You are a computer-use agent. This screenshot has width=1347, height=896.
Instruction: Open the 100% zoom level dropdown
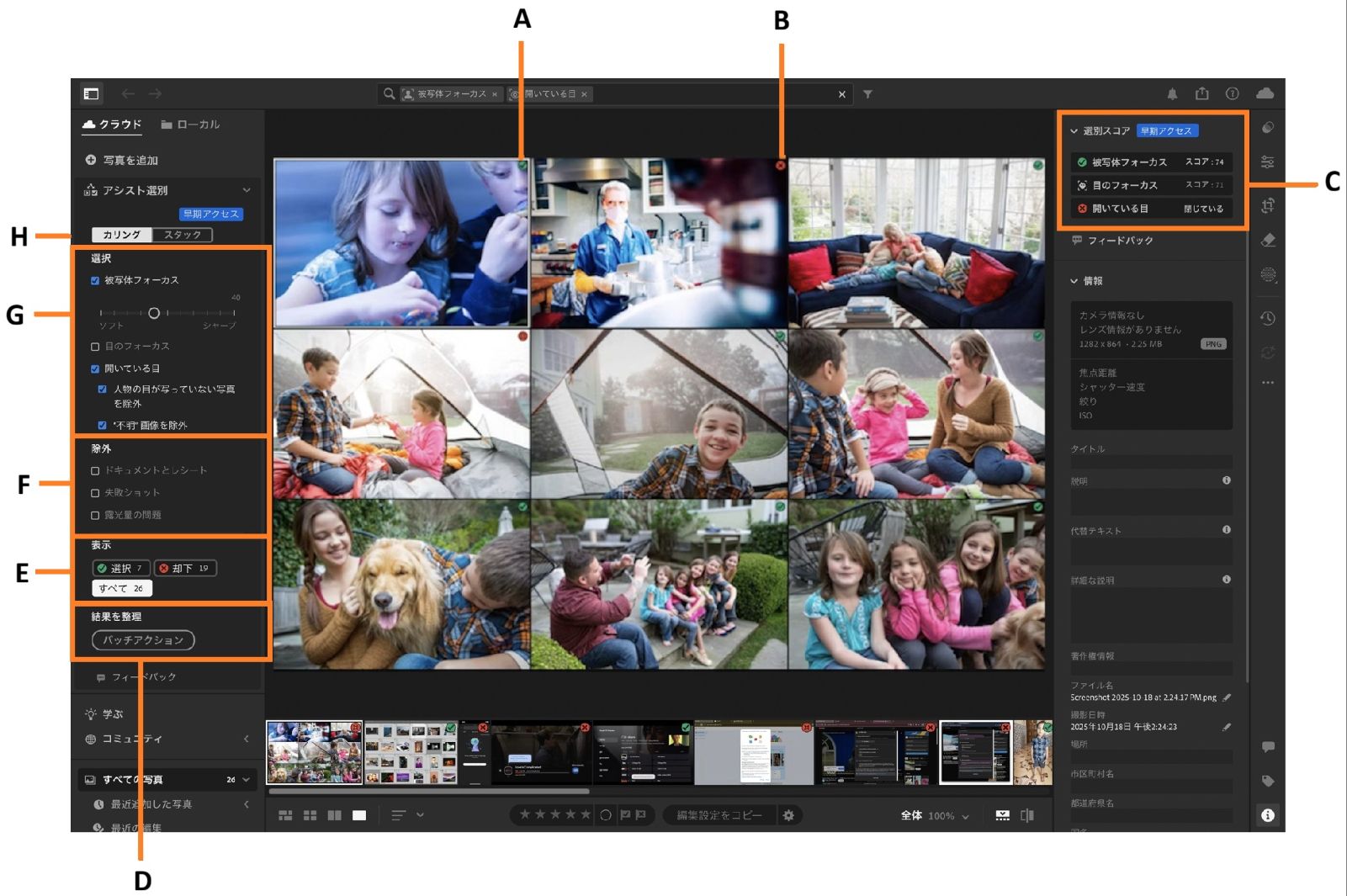coord(942,815)
